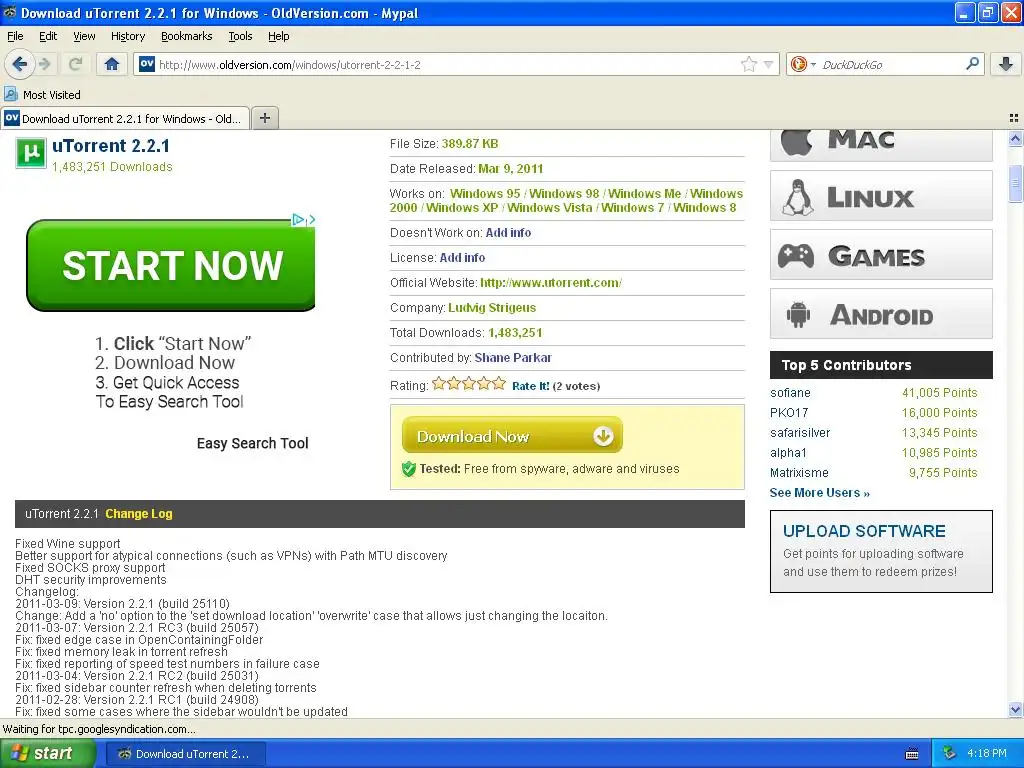Open contributor safarisilver's profile

[x=800, y=433]
